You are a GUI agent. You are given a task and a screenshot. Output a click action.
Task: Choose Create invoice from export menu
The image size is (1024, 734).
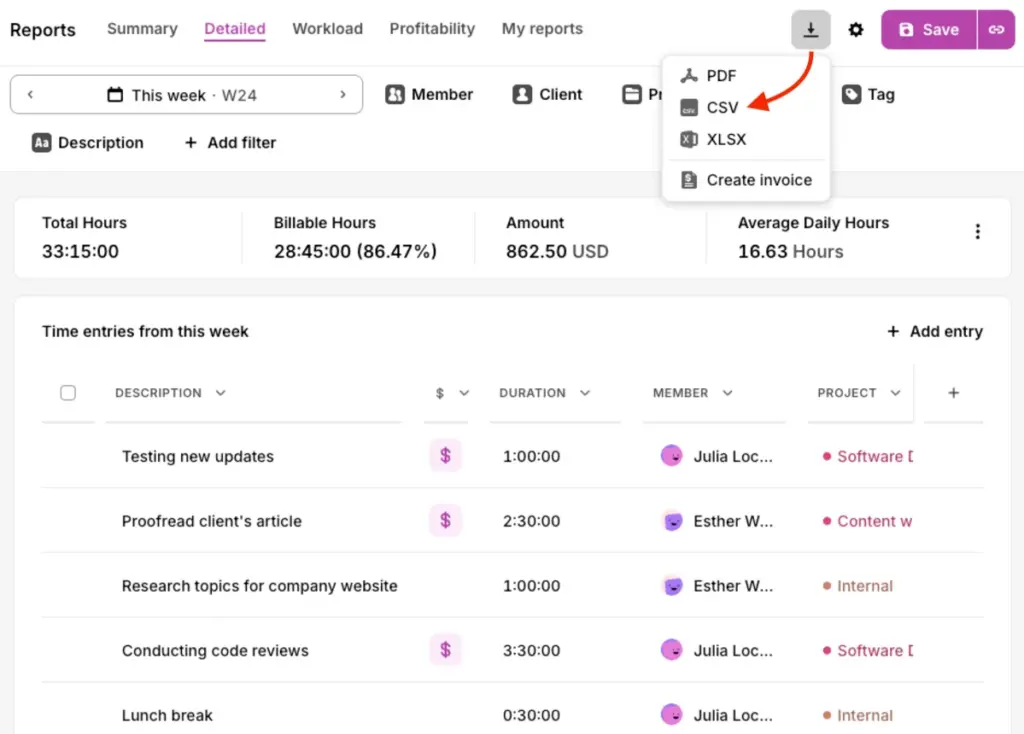point(746,180)
